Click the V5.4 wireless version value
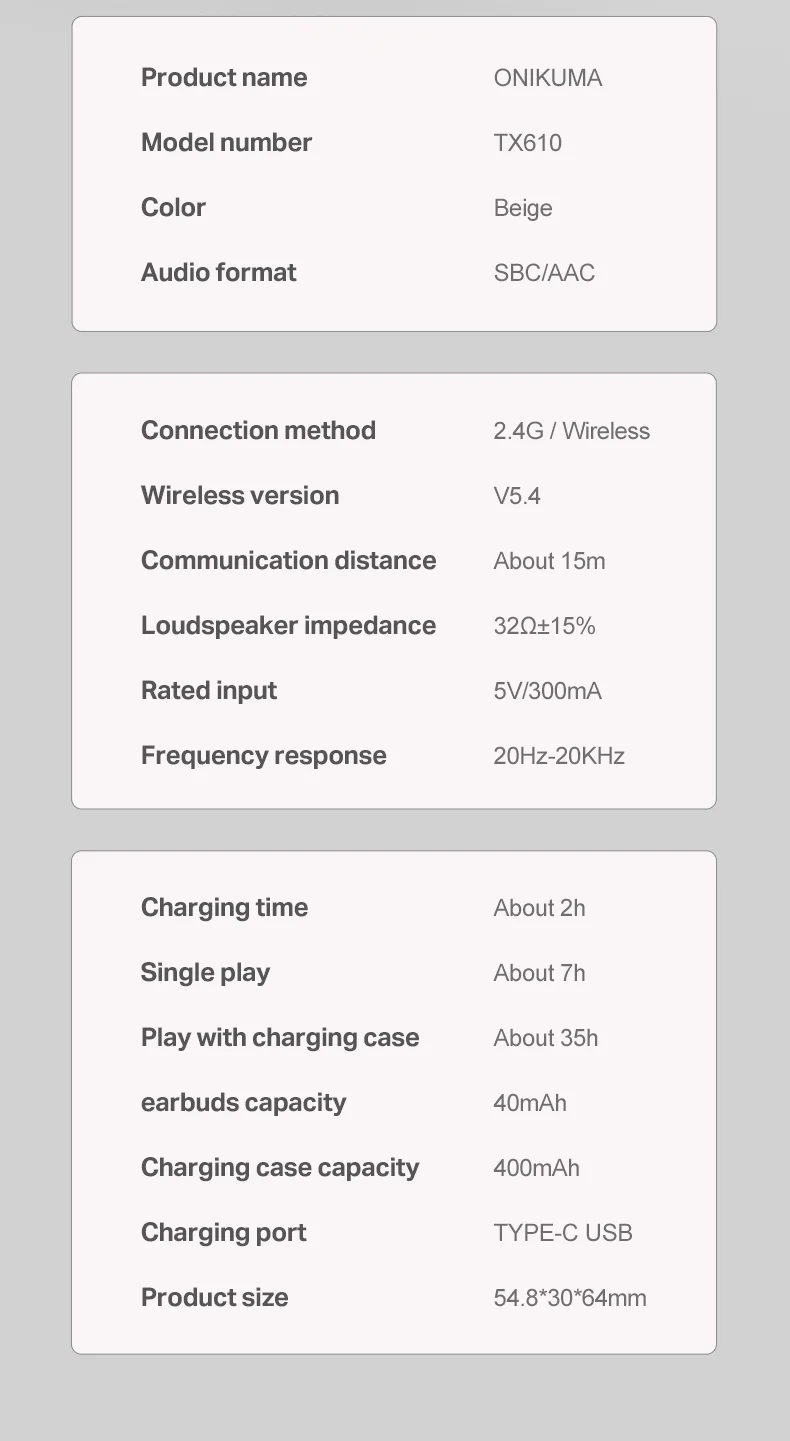Screen dimensions: 790x1441 coord(517,496)
